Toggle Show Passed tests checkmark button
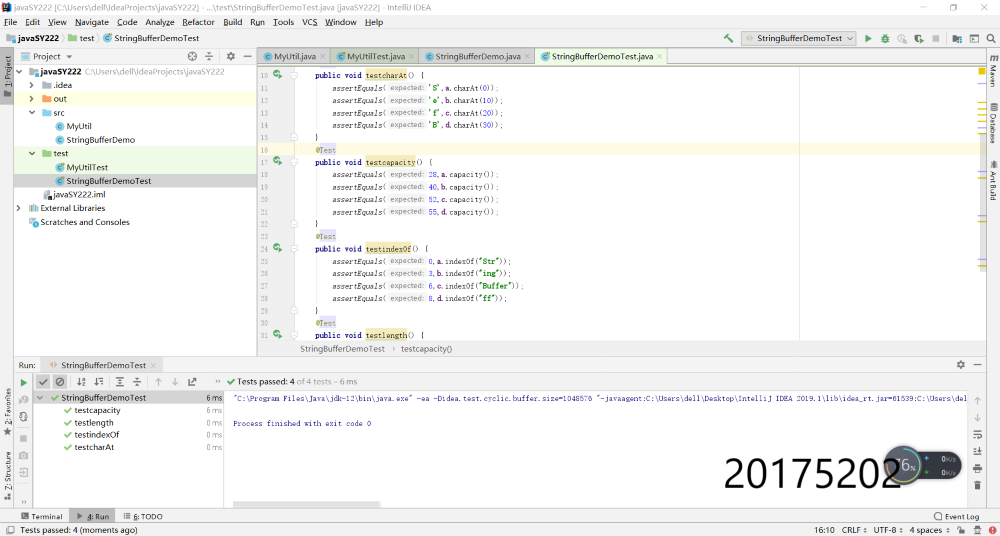Screen dimensions: 1000x536 tap(43, 382)
